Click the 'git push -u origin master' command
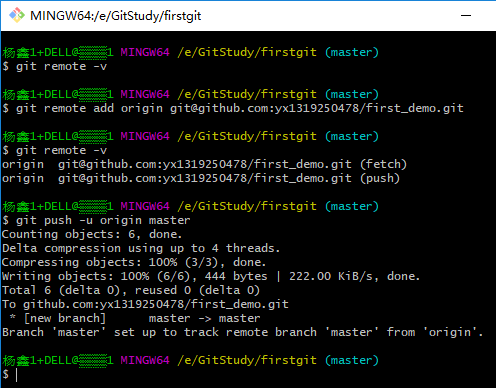 (x=96, y=220)
